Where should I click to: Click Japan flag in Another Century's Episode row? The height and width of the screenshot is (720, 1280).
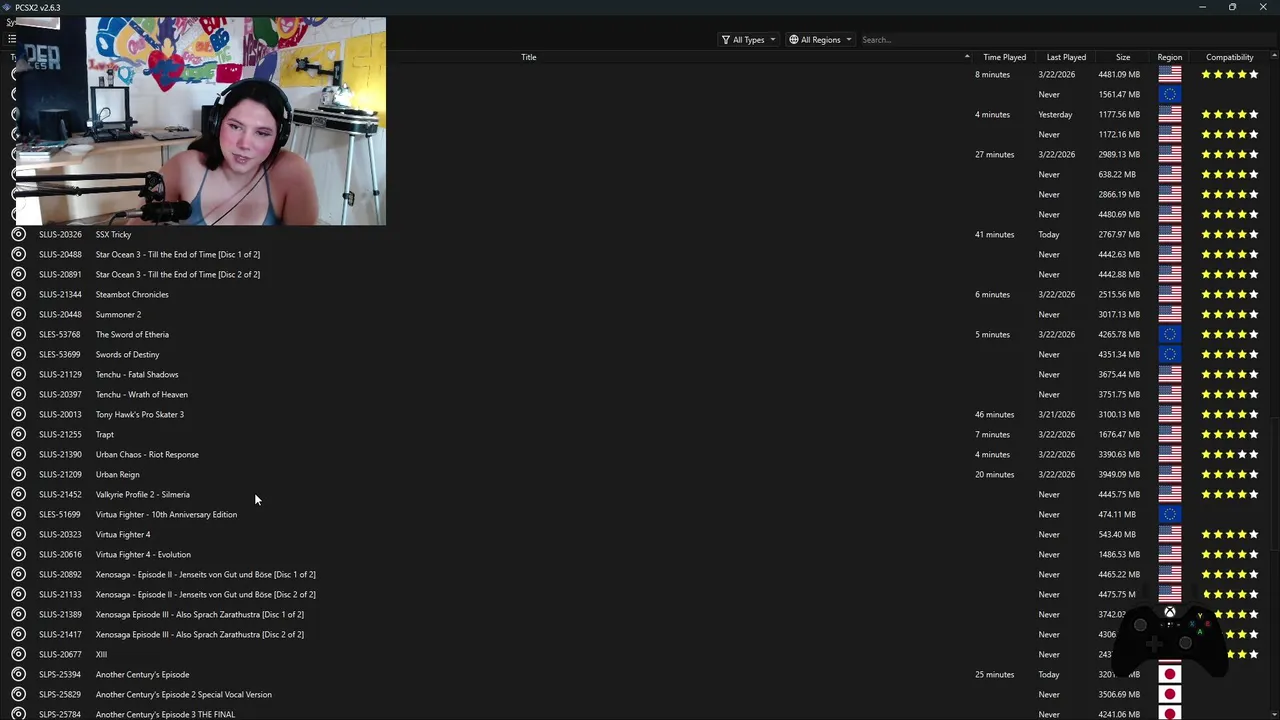point(1169,674)
